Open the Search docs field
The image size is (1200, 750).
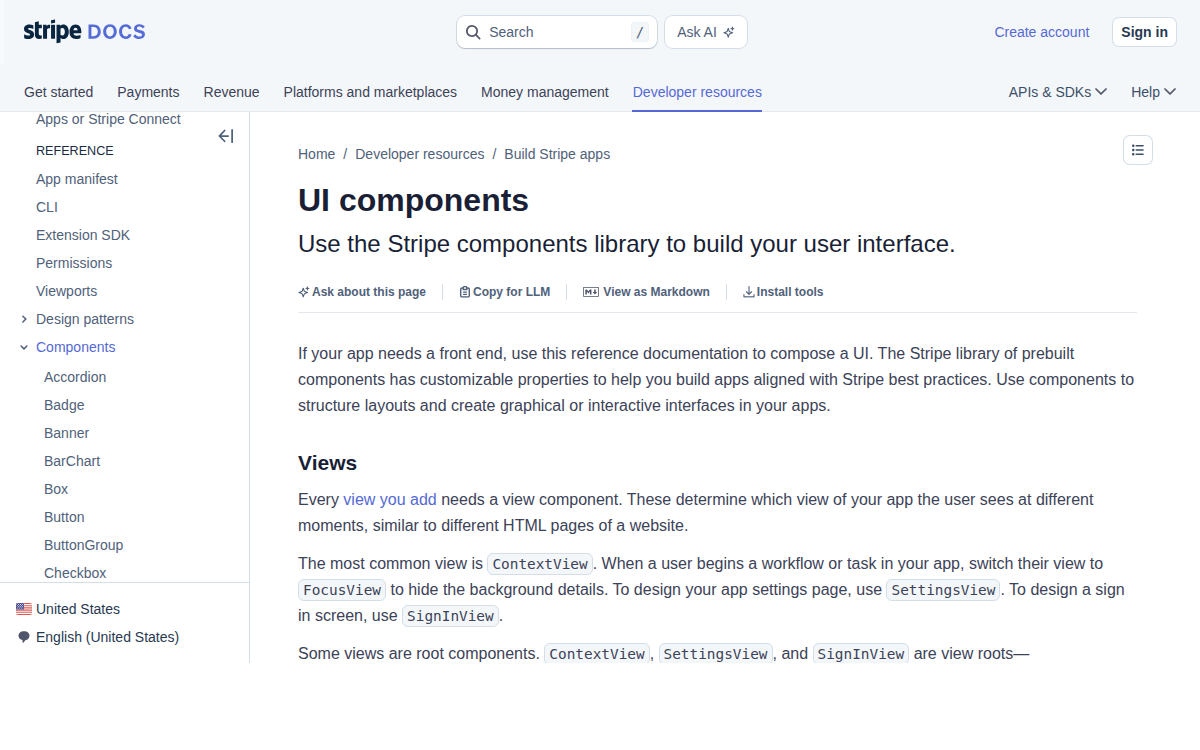[557, 32]
